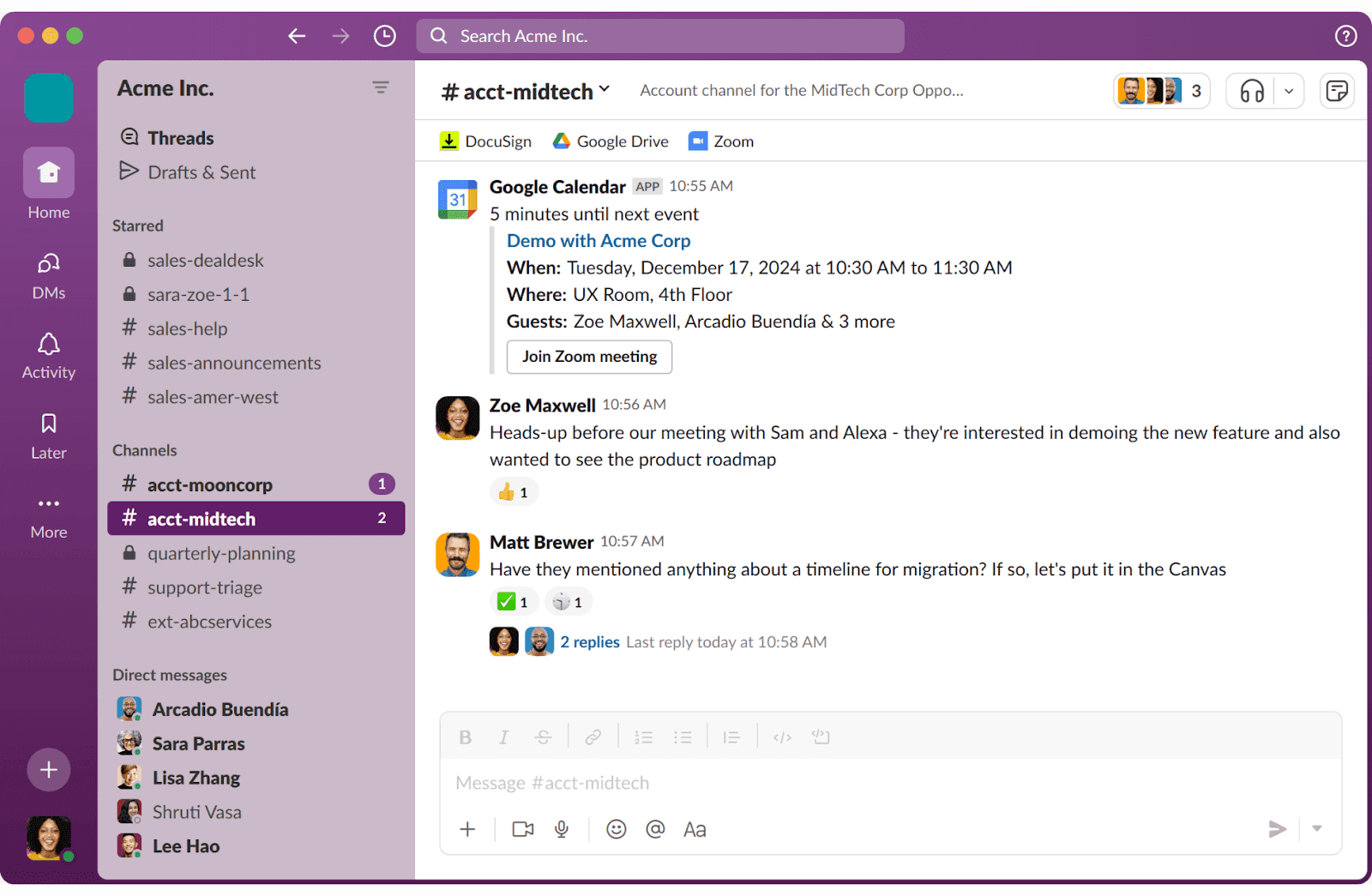The width and height of the screenshot is (1372, 896).
Task: Open the channel canvas icon
Action: click(1337, 90)
